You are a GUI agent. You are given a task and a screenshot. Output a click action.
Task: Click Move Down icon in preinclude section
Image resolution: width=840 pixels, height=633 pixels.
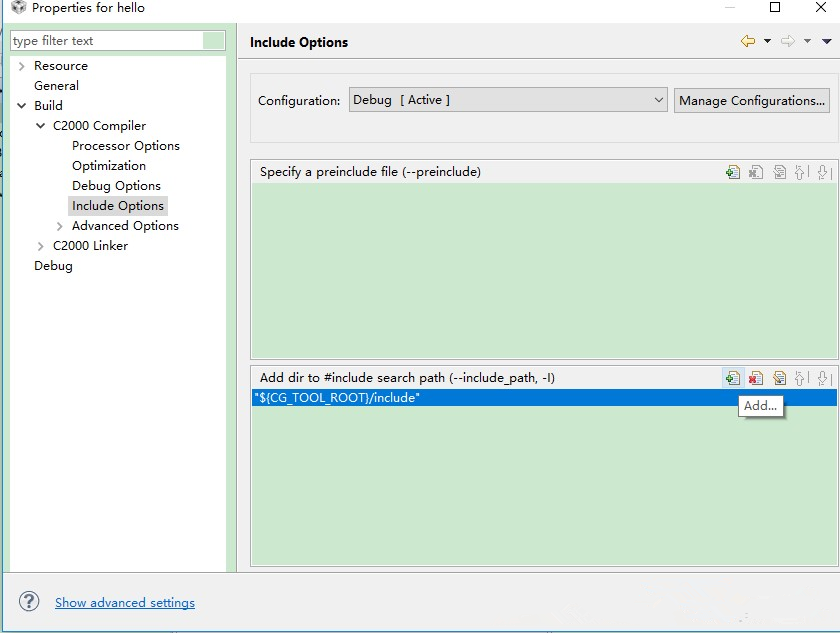824,172
